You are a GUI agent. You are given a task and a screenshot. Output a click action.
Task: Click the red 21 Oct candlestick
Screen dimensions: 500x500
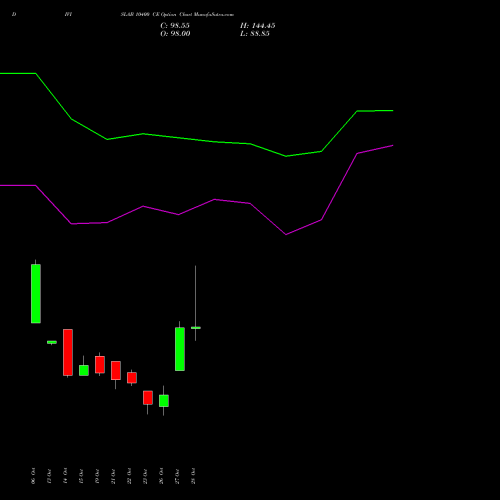coord(116,370)
